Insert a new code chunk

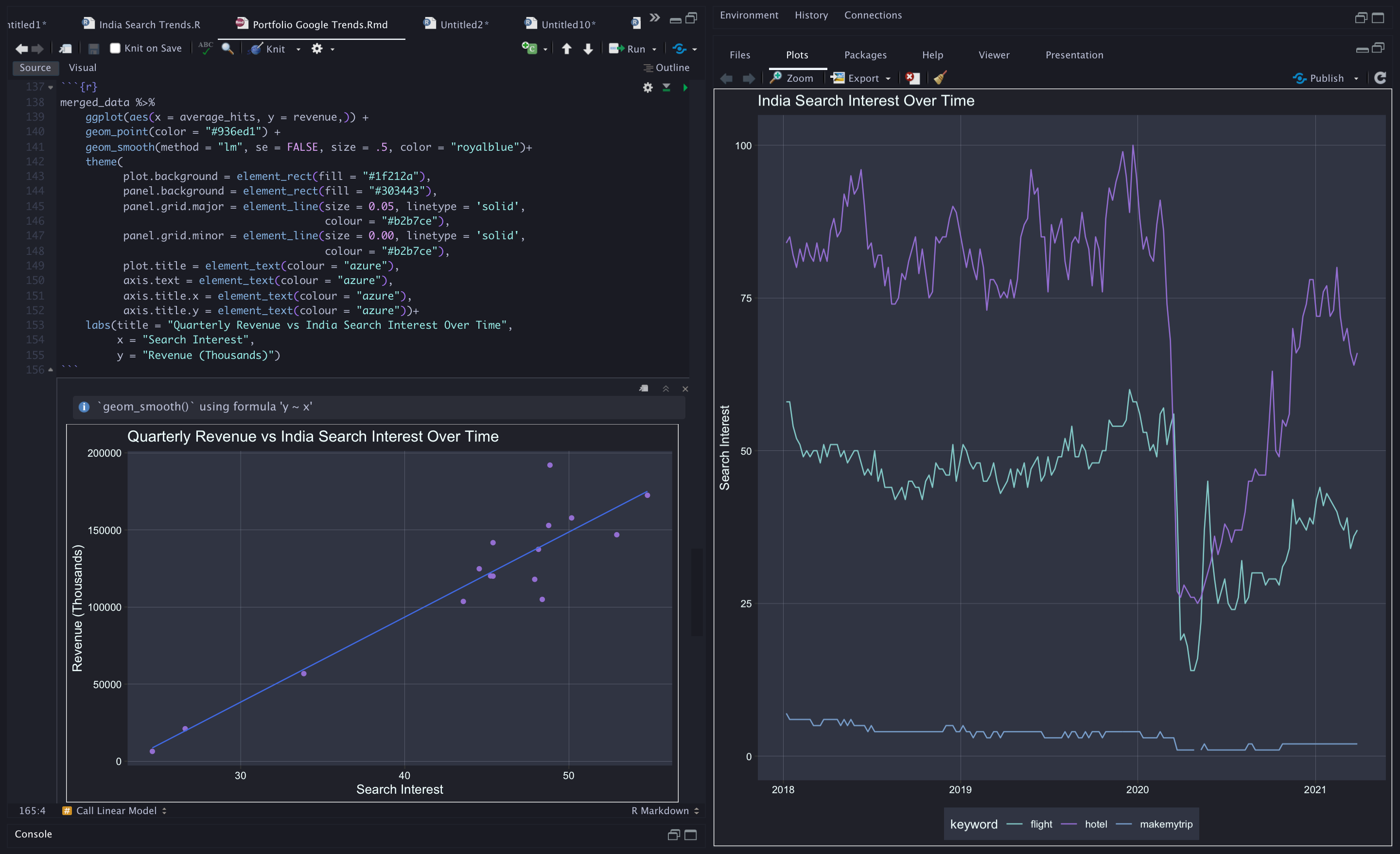coord(529,48)
